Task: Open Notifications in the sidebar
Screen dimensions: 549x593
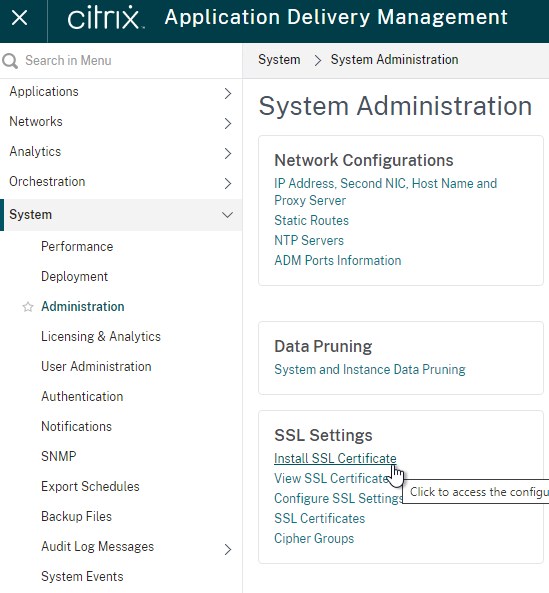Action: [76, 427]
